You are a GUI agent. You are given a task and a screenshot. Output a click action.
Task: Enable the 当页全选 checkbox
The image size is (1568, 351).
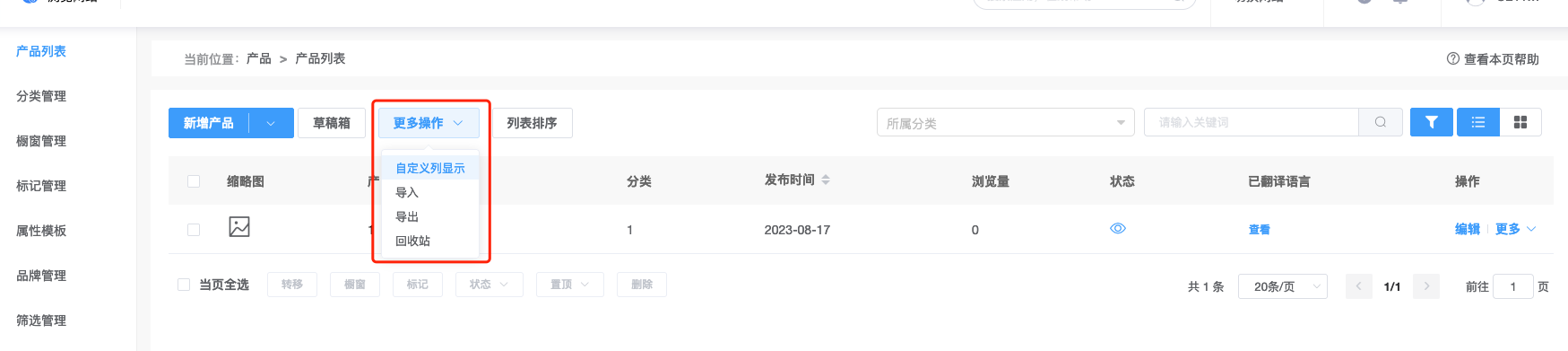click(184, 285)
